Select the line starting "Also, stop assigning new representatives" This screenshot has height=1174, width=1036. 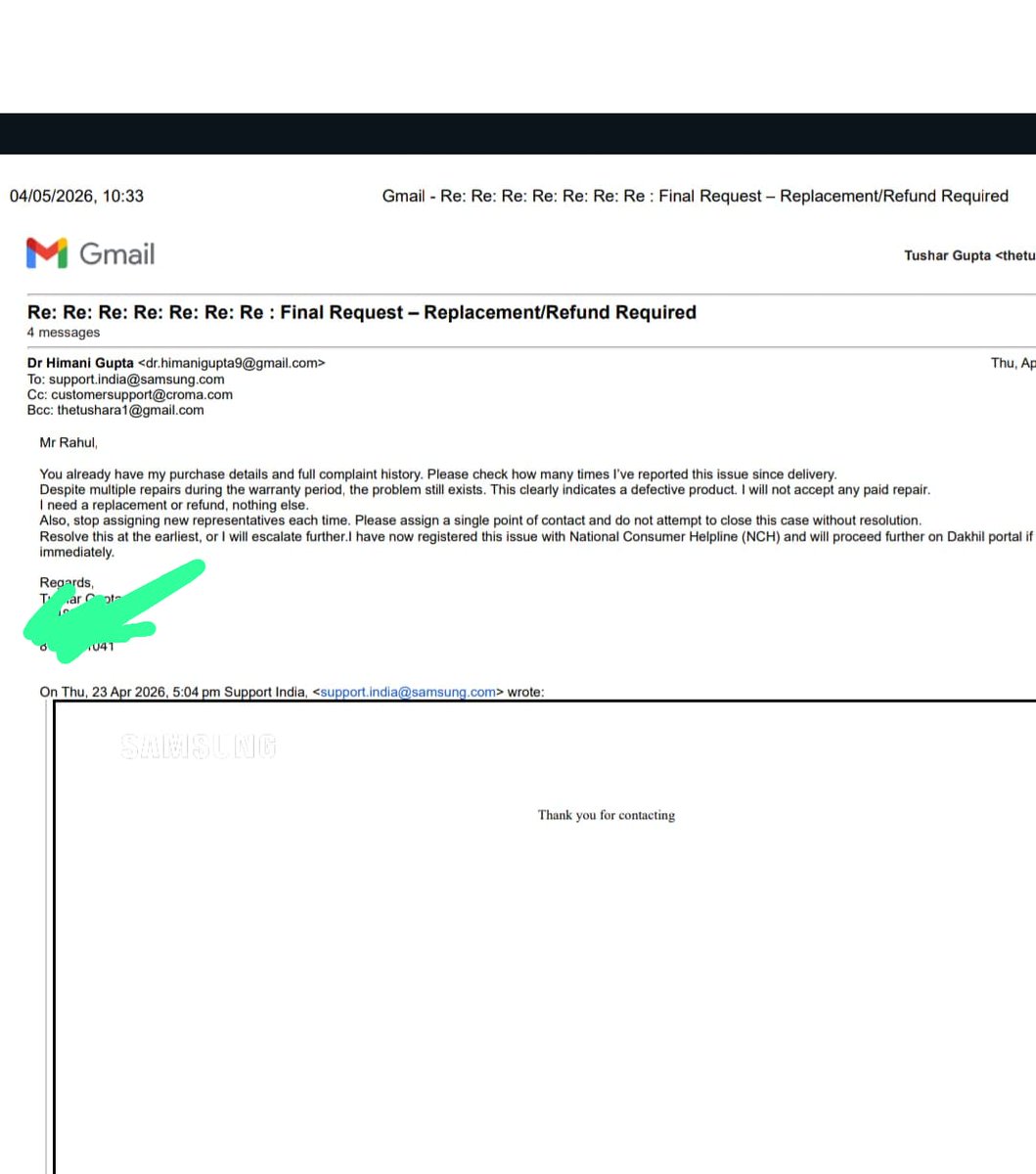480,520
